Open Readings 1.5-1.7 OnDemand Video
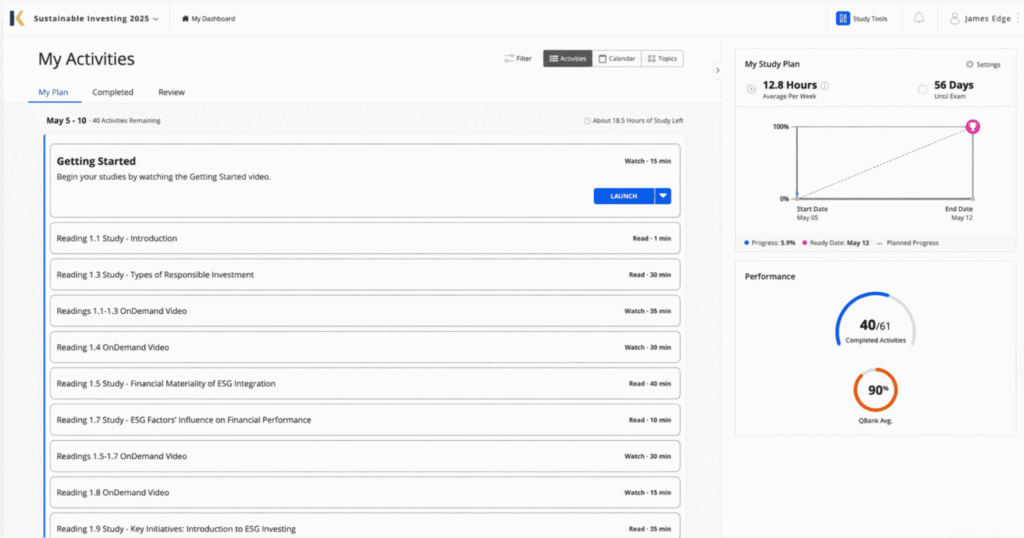 tap(365, 456)
